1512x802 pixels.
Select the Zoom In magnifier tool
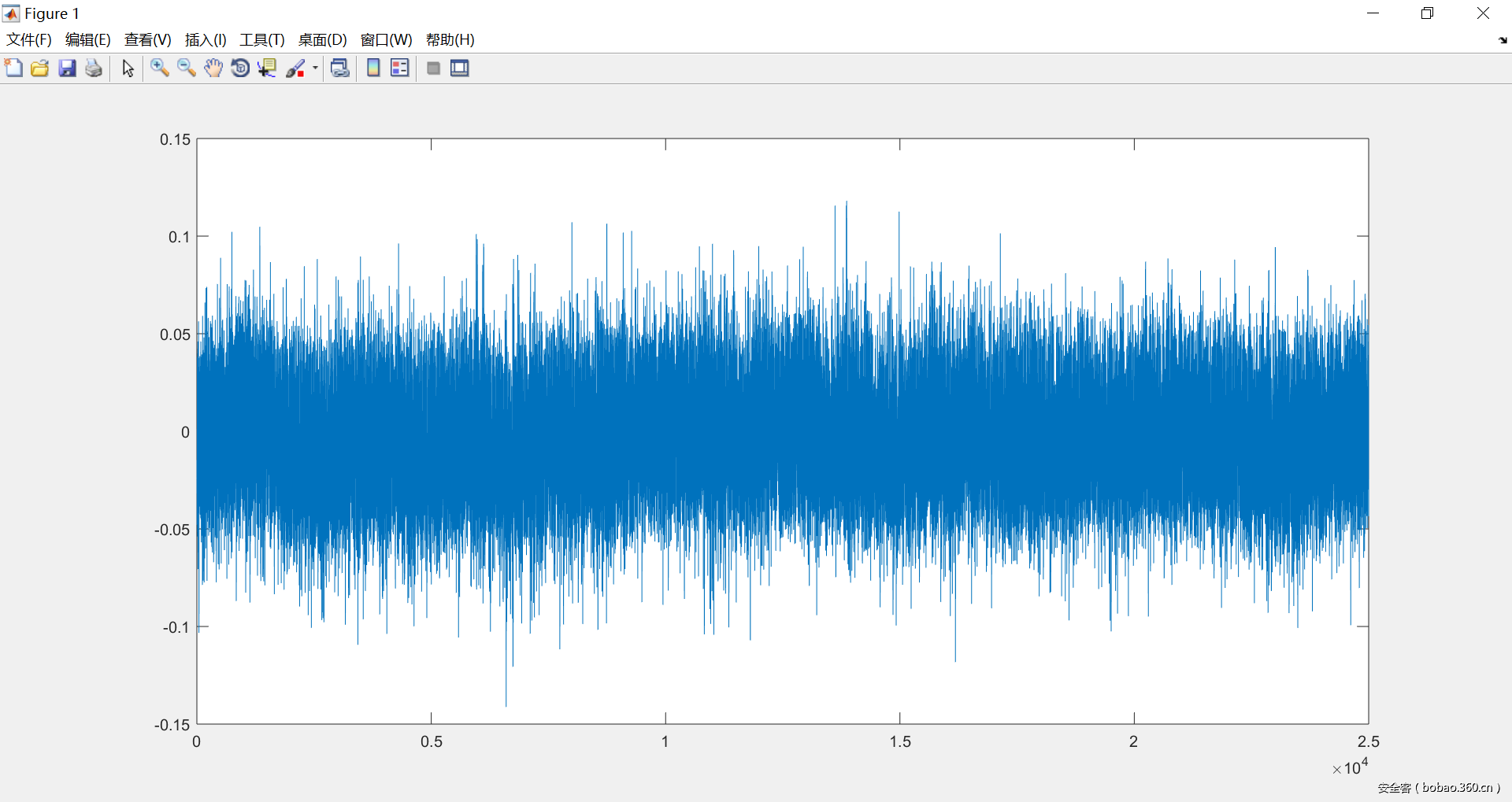160,68
